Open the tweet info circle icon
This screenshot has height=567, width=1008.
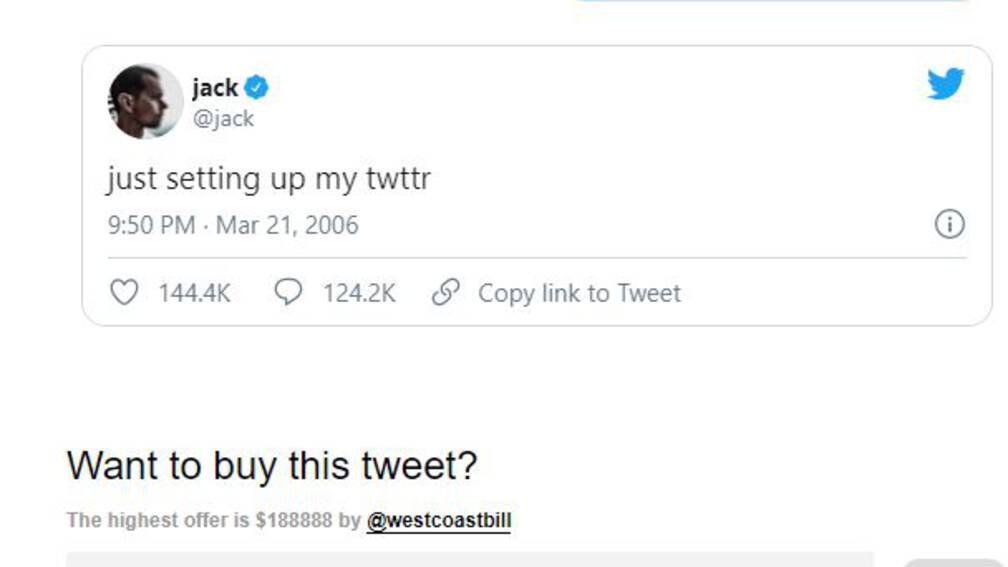point(950,224)
